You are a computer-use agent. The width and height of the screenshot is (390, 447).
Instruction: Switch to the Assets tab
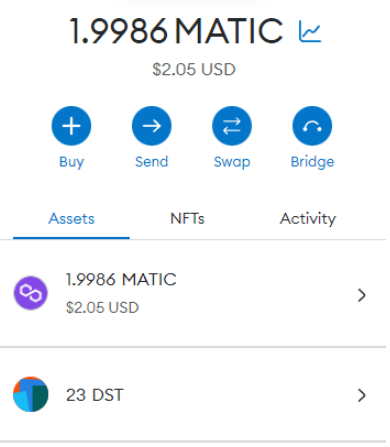(71, 219)
